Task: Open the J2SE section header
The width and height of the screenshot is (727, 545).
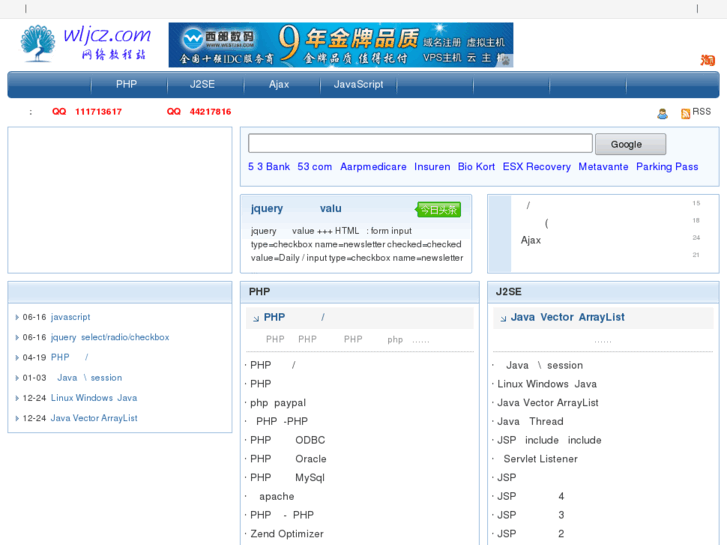Action: click(x=509, y=292)
